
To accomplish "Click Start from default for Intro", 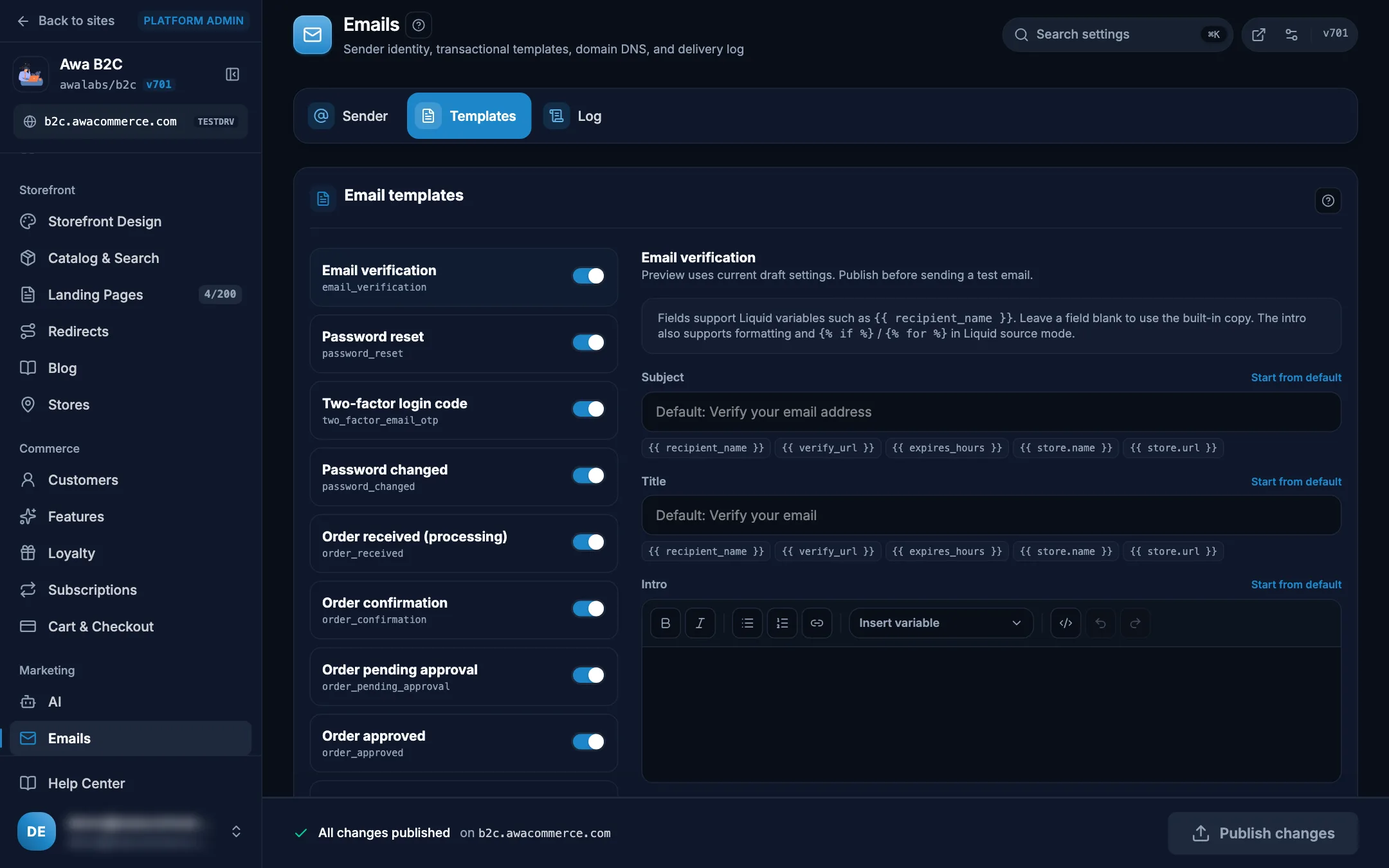I will coord(1296,584).
